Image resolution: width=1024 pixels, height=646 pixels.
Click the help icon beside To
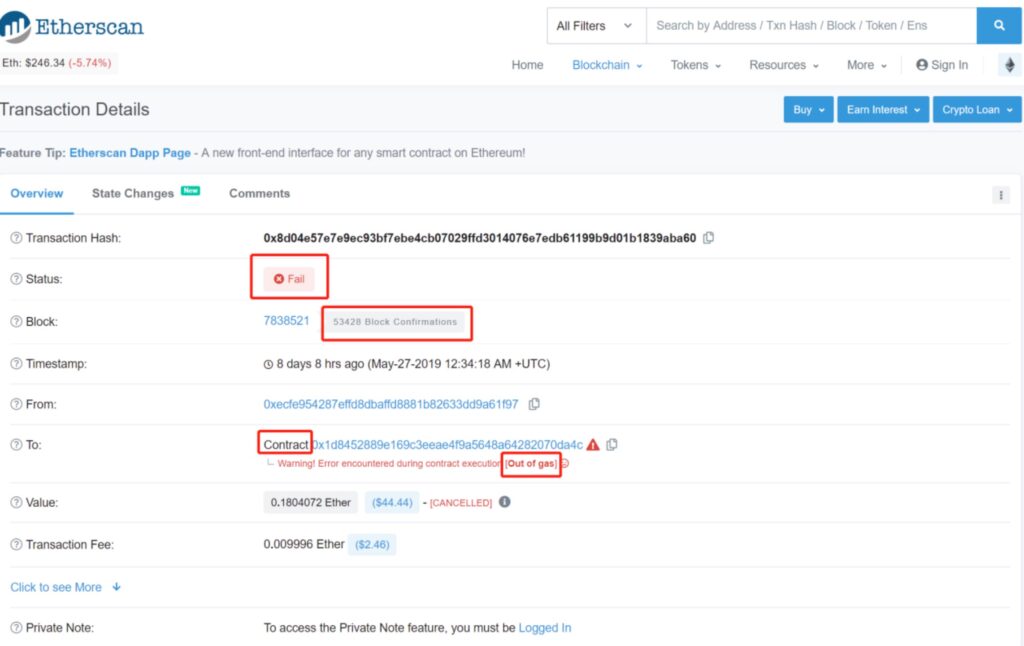point(16,445)
